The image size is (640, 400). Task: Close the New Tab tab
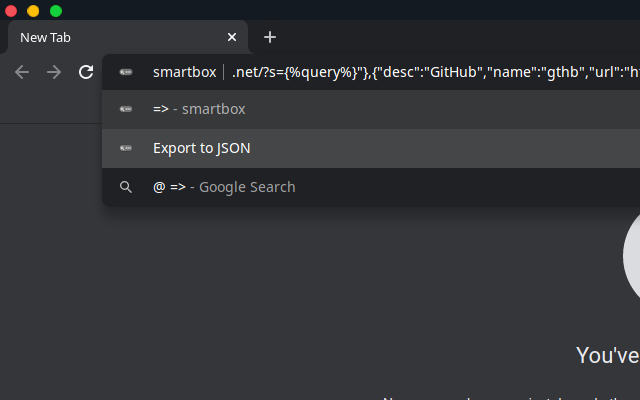click(232, 37)
